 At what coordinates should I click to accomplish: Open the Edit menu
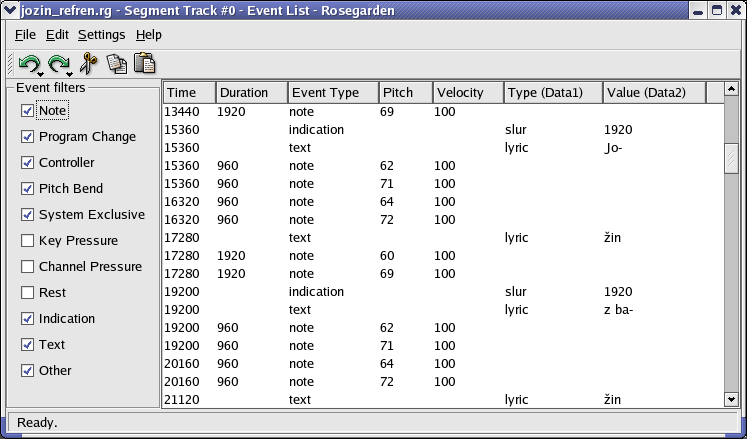(x=57, y=35)
